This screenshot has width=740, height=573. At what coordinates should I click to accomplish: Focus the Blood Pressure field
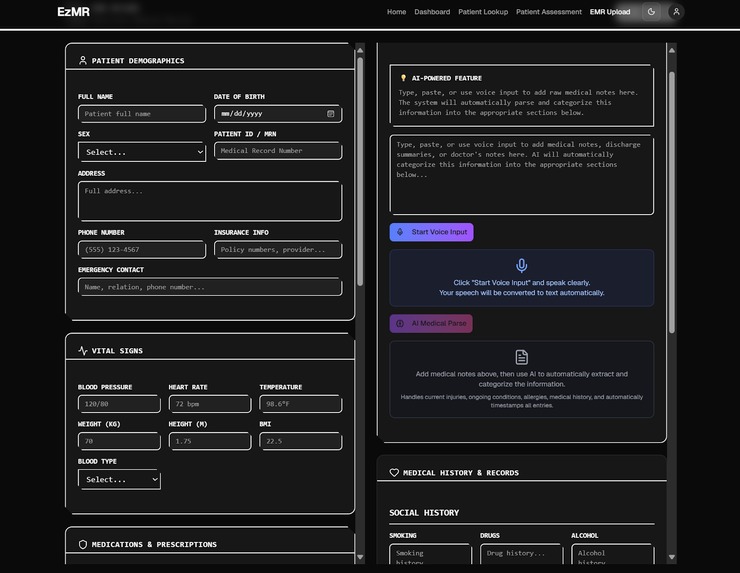click(119, 404)
